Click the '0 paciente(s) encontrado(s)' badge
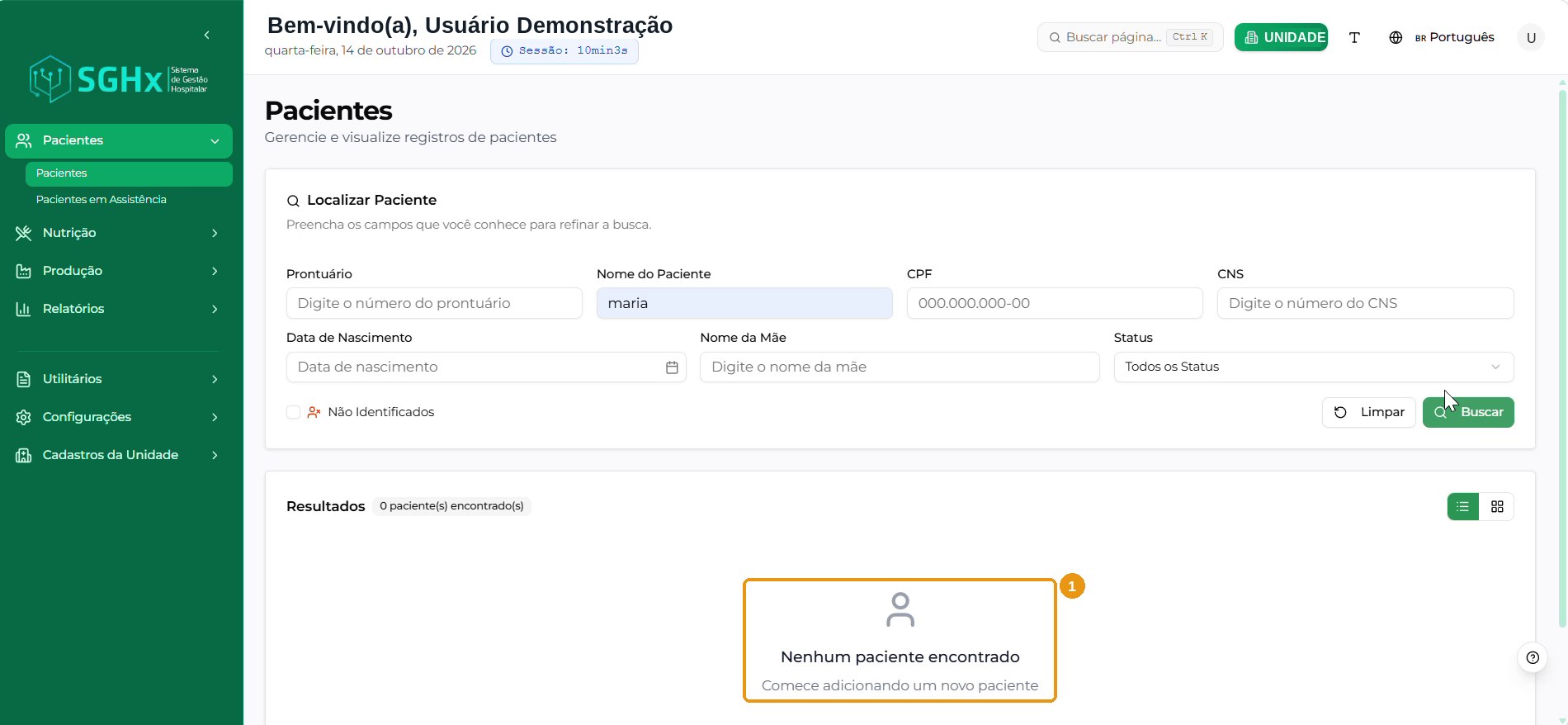Image resolution: width=1568 pixels, height=725 pixels. click(x=451, y=506)
